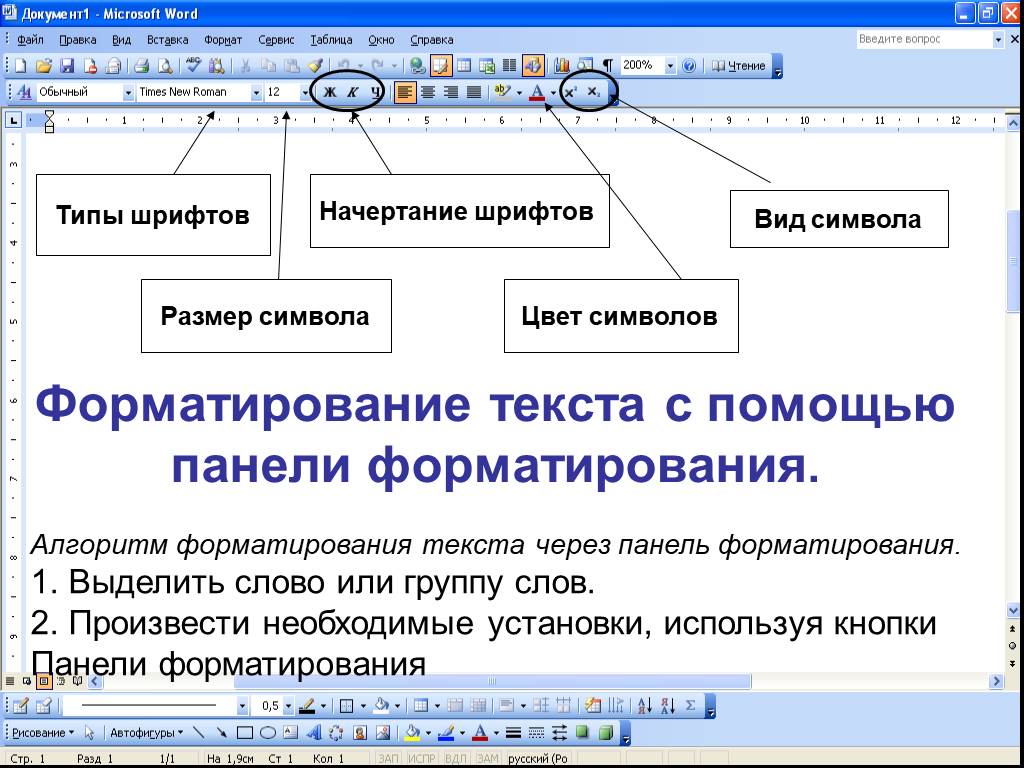This screenshot has width=1024, height=768.
Task: Run the ABC spelling check
Action: (x=193, y=65)
